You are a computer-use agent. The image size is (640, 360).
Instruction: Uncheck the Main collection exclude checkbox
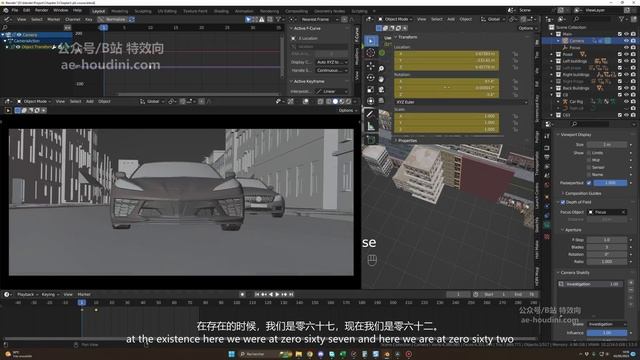[x=620, y=34]
